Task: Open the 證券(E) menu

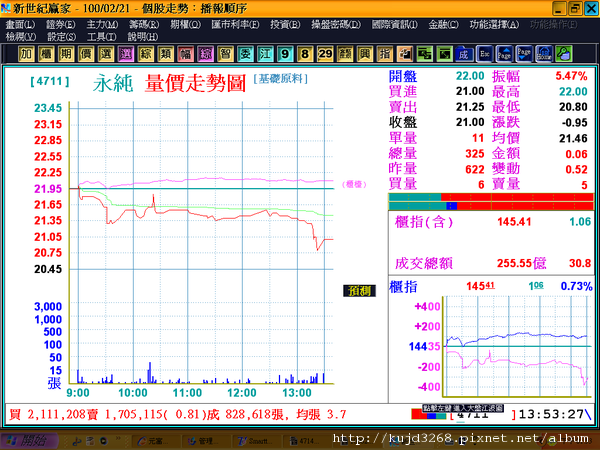Action: pos(60,25)
